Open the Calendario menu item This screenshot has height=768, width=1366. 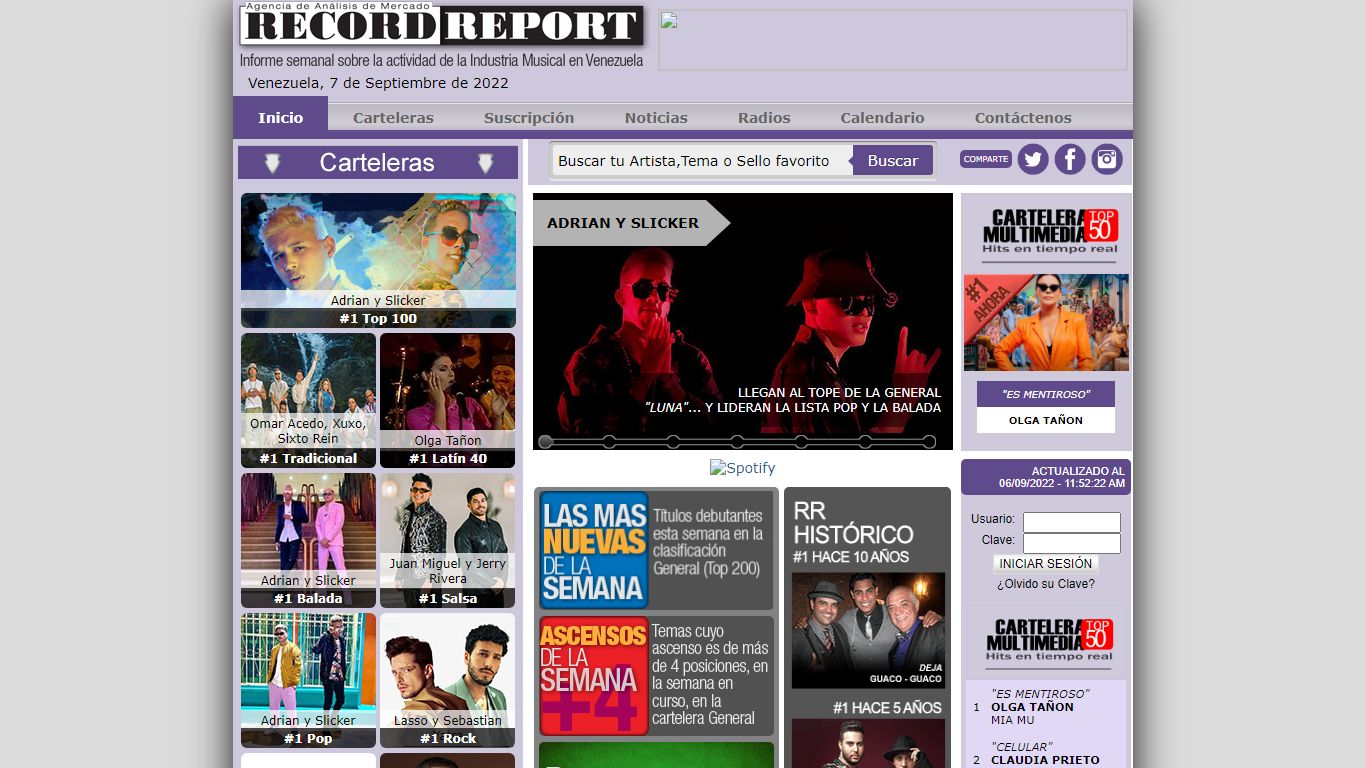pyautogui.click(x=882, y=118)
